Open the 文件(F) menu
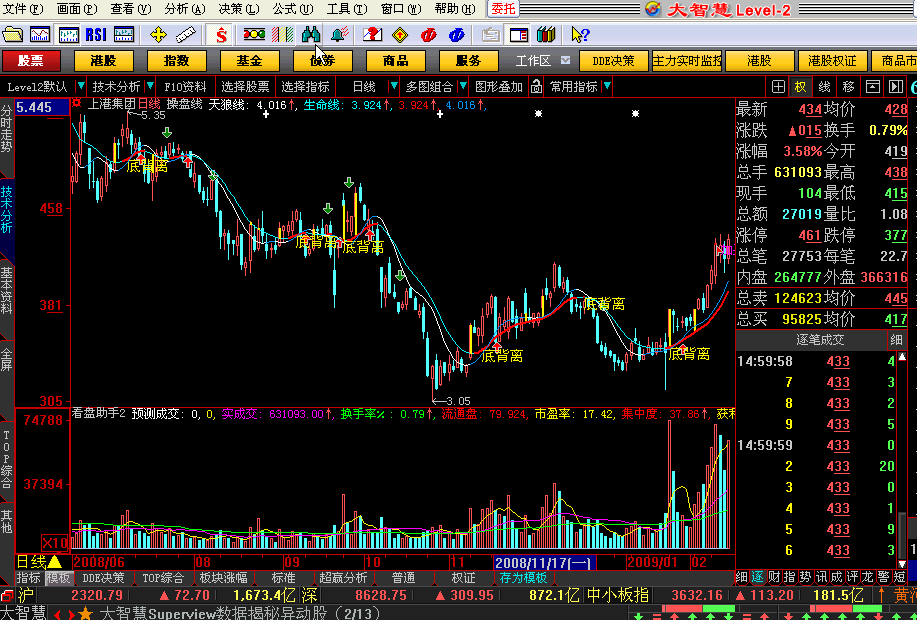The image size is (917, 620). pos(23,9)
